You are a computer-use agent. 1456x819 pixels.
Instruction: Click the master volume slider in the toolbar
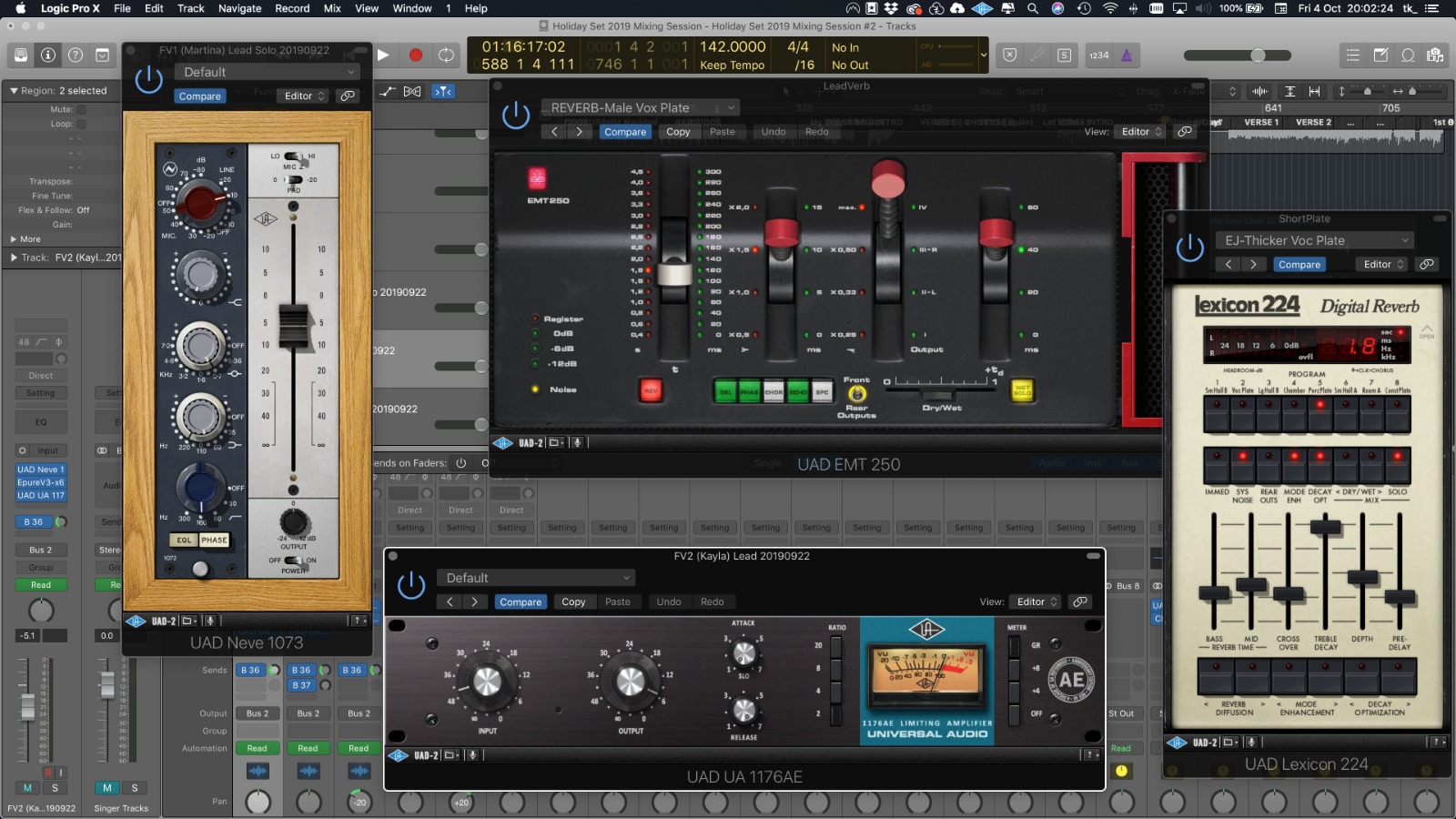click(1257, 56)
